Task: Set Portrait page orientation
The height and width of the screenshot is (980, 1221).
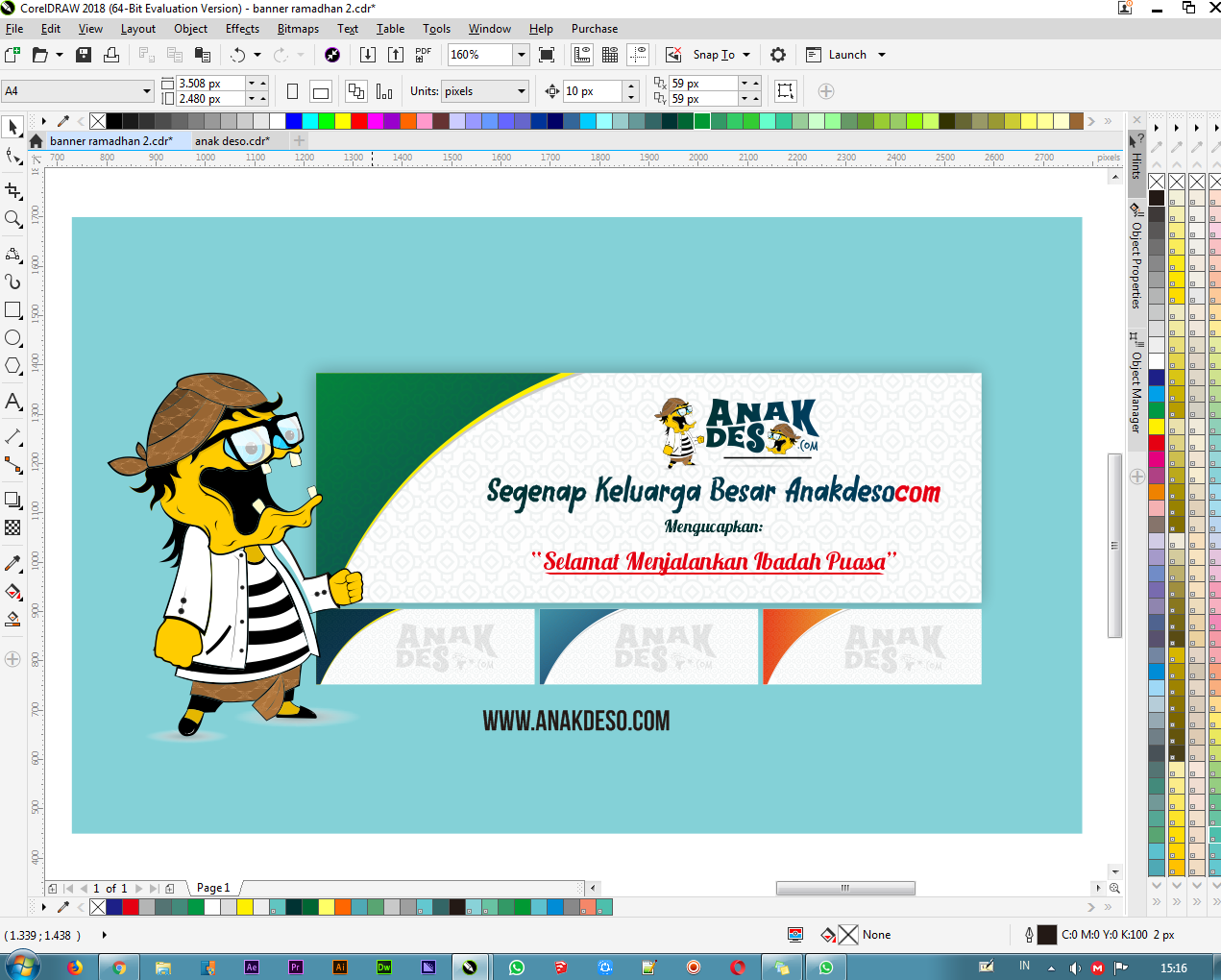Action: pyautogui.click(x=292, y=91)
